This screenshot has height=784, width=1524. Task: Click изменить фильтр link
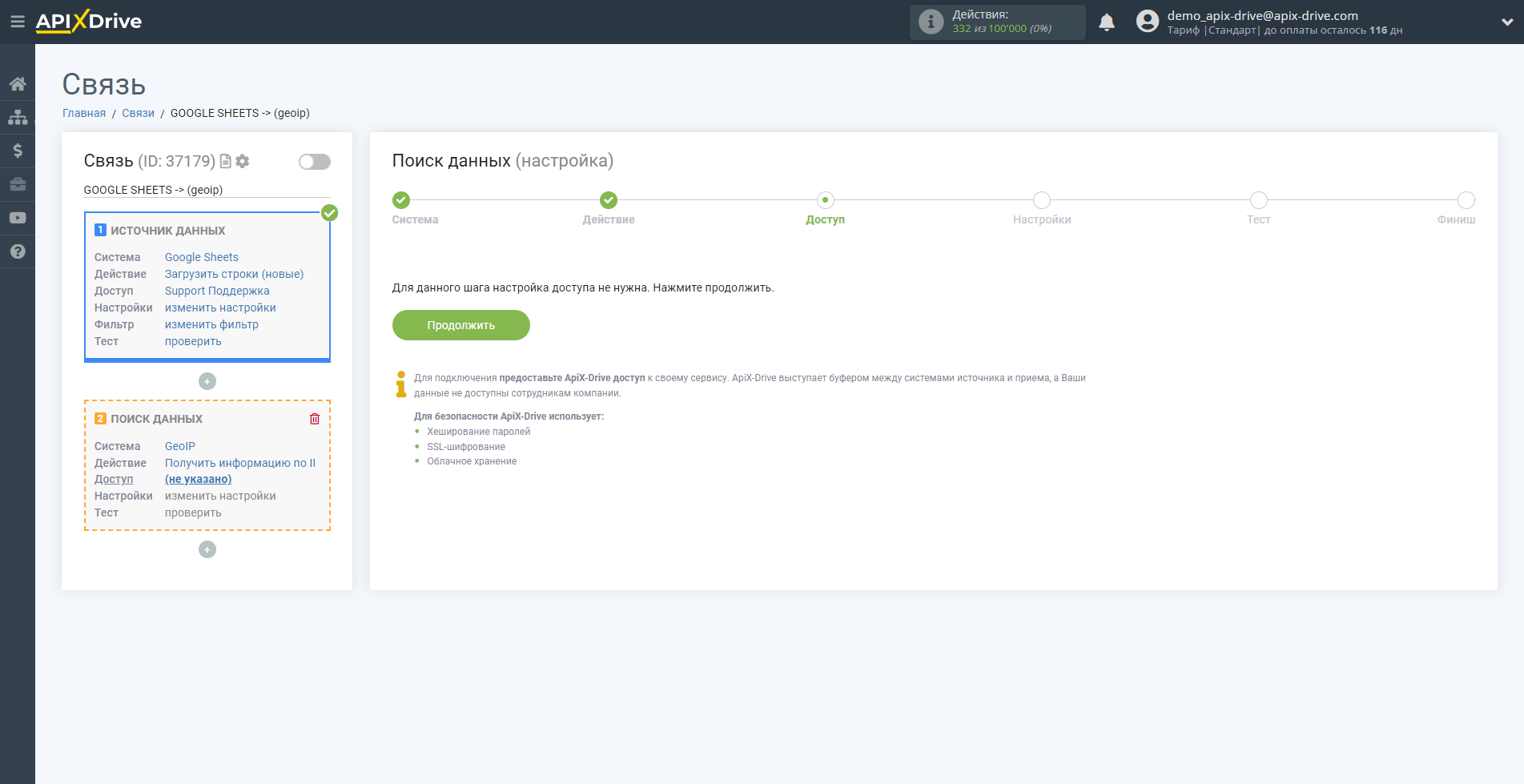click(x=211, y=324)
